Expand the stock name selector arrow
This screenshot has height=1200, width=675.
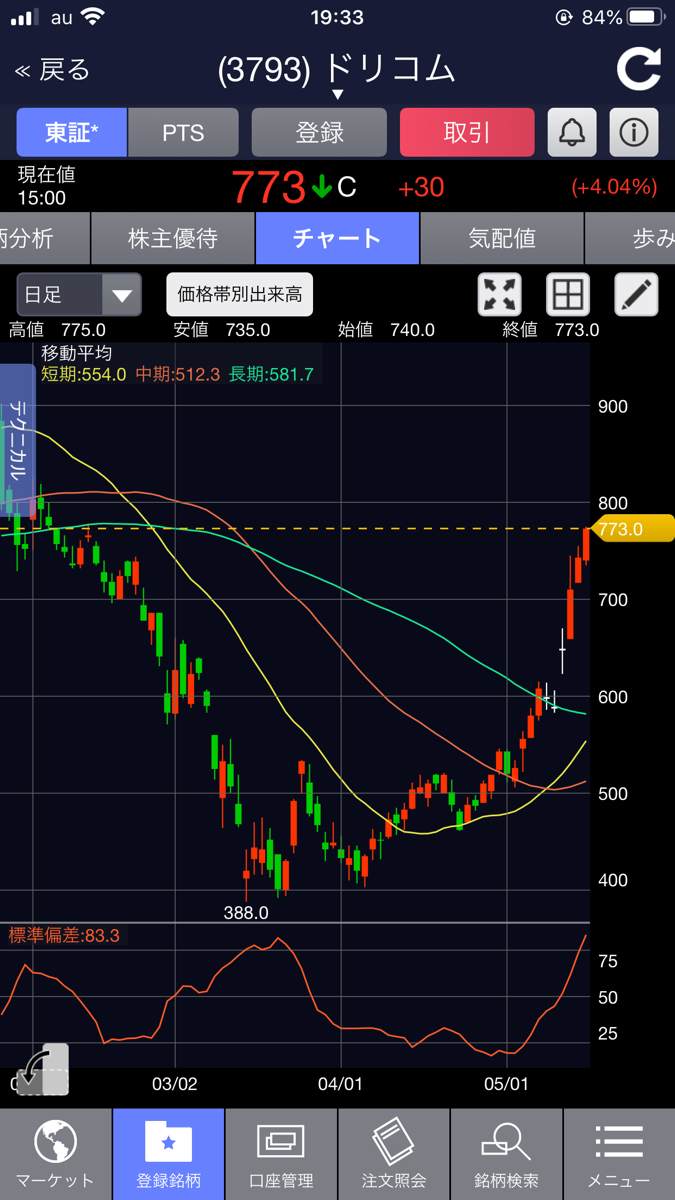(337, 94)
